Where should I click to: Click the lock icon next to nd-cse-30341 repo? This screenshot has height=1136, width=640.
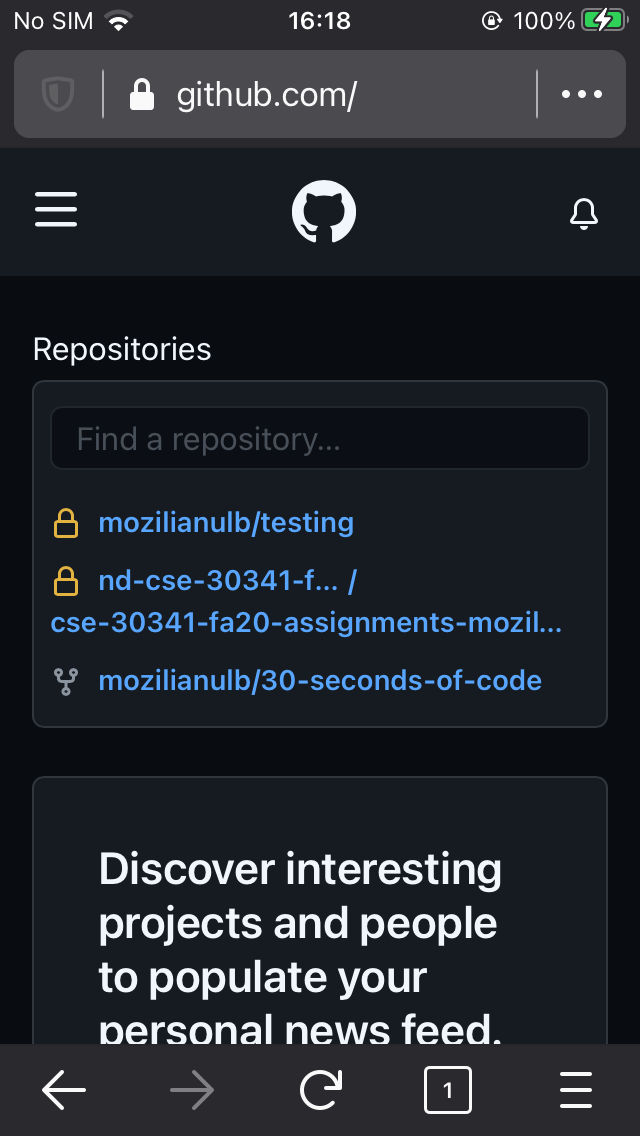coord(67,581)
